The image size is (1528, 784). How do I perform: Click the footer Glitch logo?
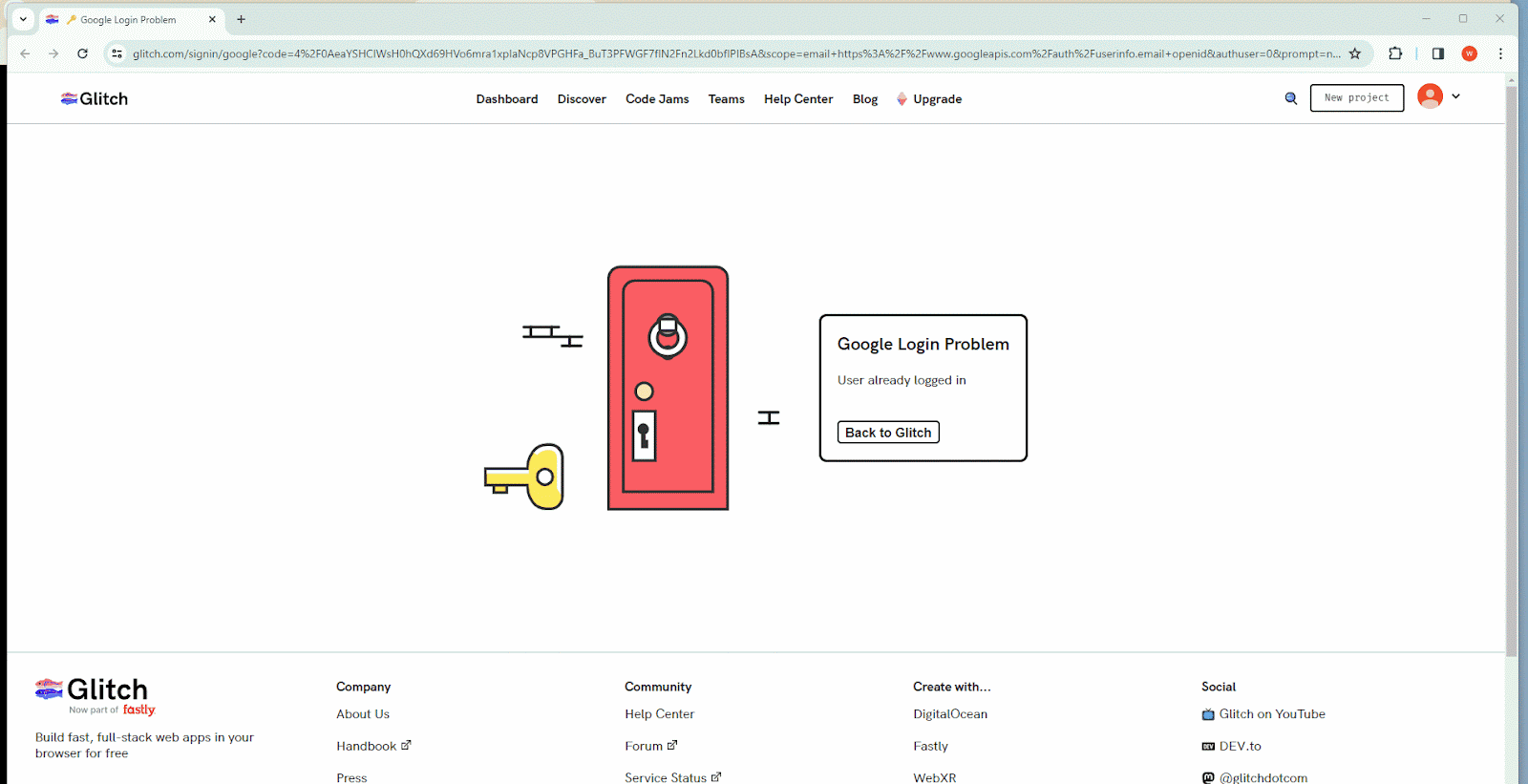(92, 689)
